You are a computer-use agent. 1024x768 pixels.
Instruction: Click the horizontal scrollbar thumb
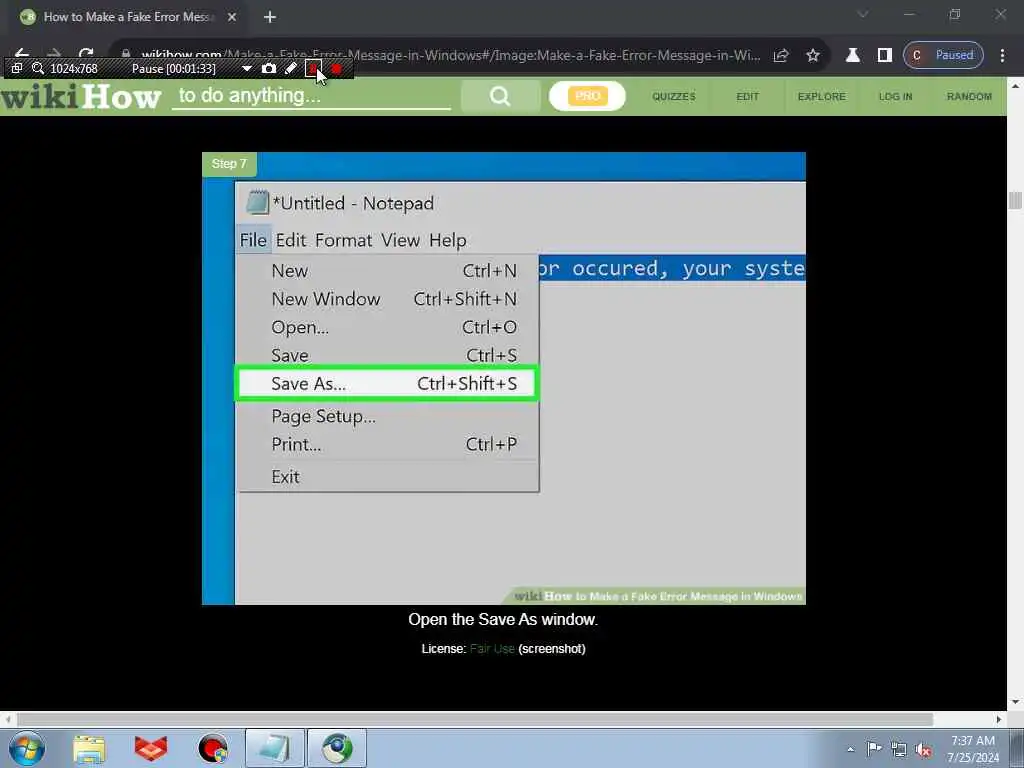click(x=475, y=719)
